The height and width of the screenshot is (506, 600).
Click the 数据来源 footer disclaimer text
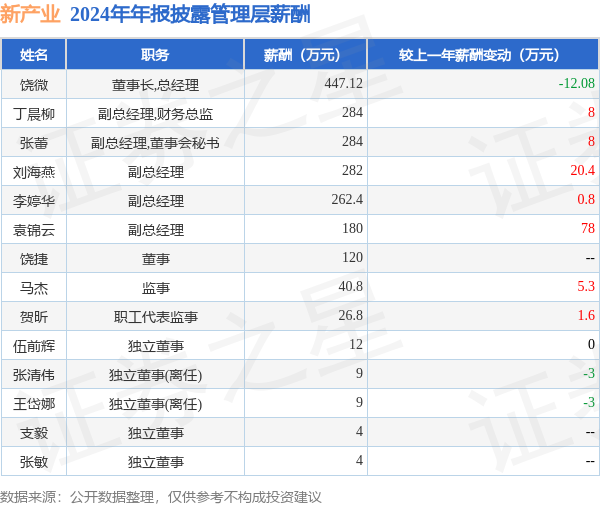point(161,497)
